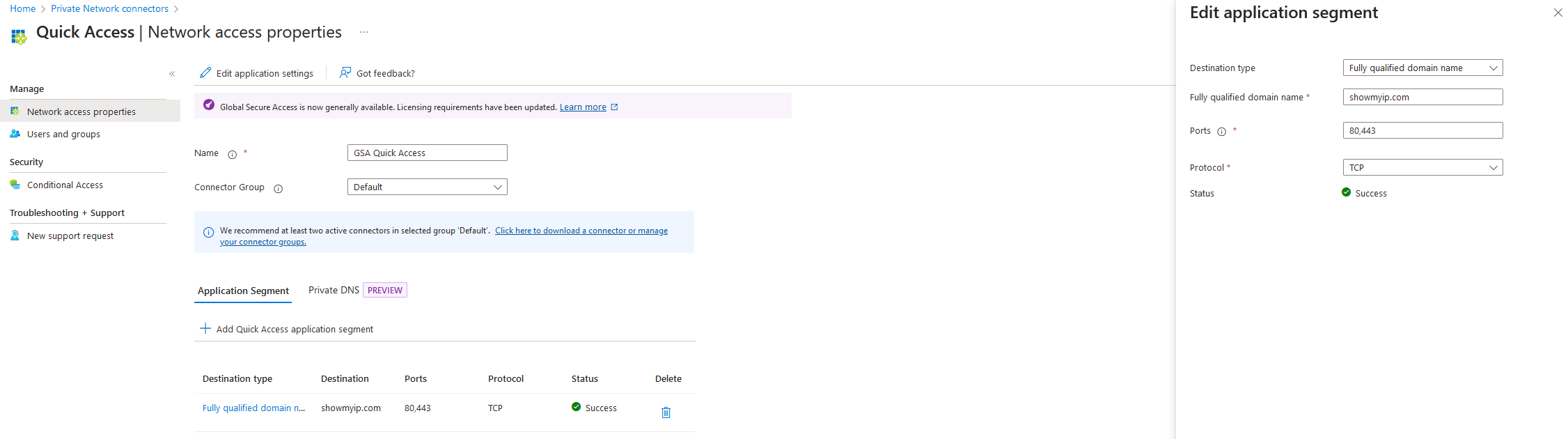Click the TCP protocol table cell
Image resolution: width=1568 pixels, height=439 pixels.
point(495,408)
